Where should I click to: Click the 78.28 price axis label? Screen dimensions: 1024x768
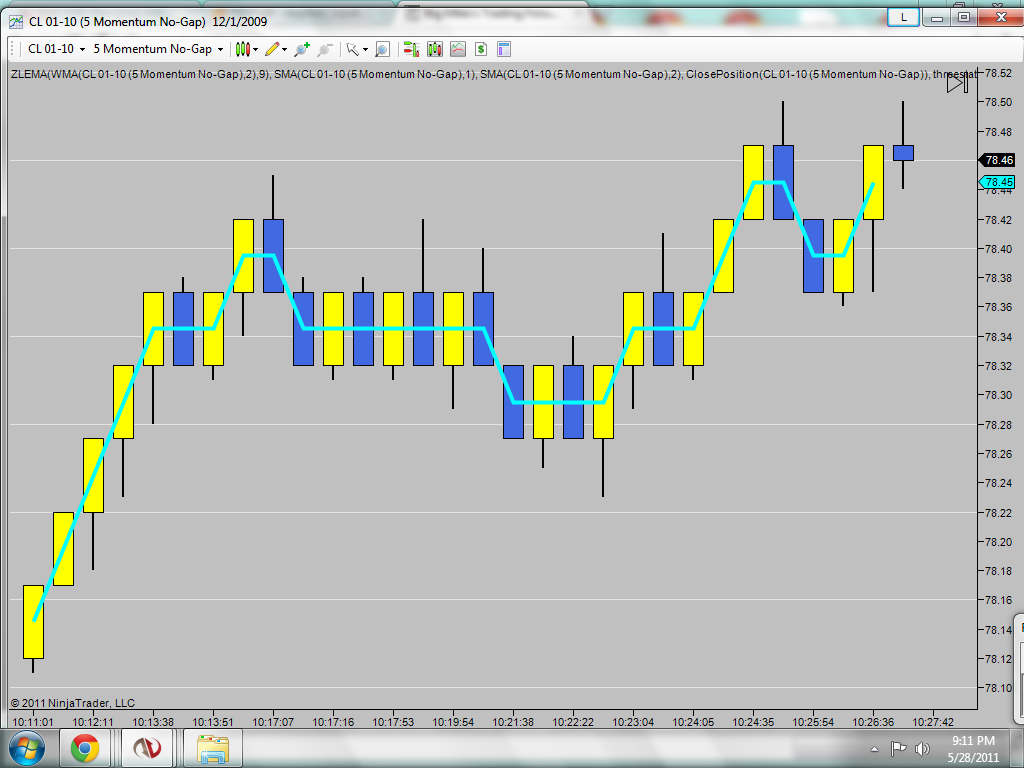[998, 424]
